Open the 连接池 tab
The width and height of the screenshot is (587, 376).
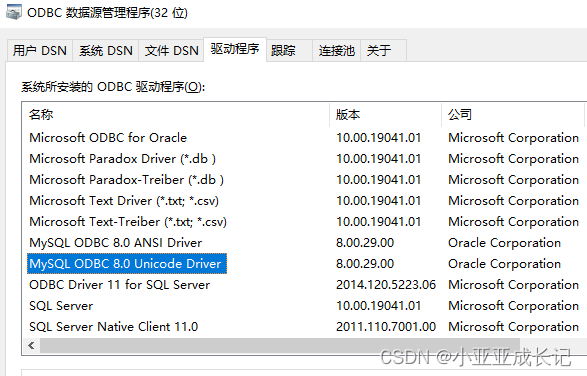[337, 50]
